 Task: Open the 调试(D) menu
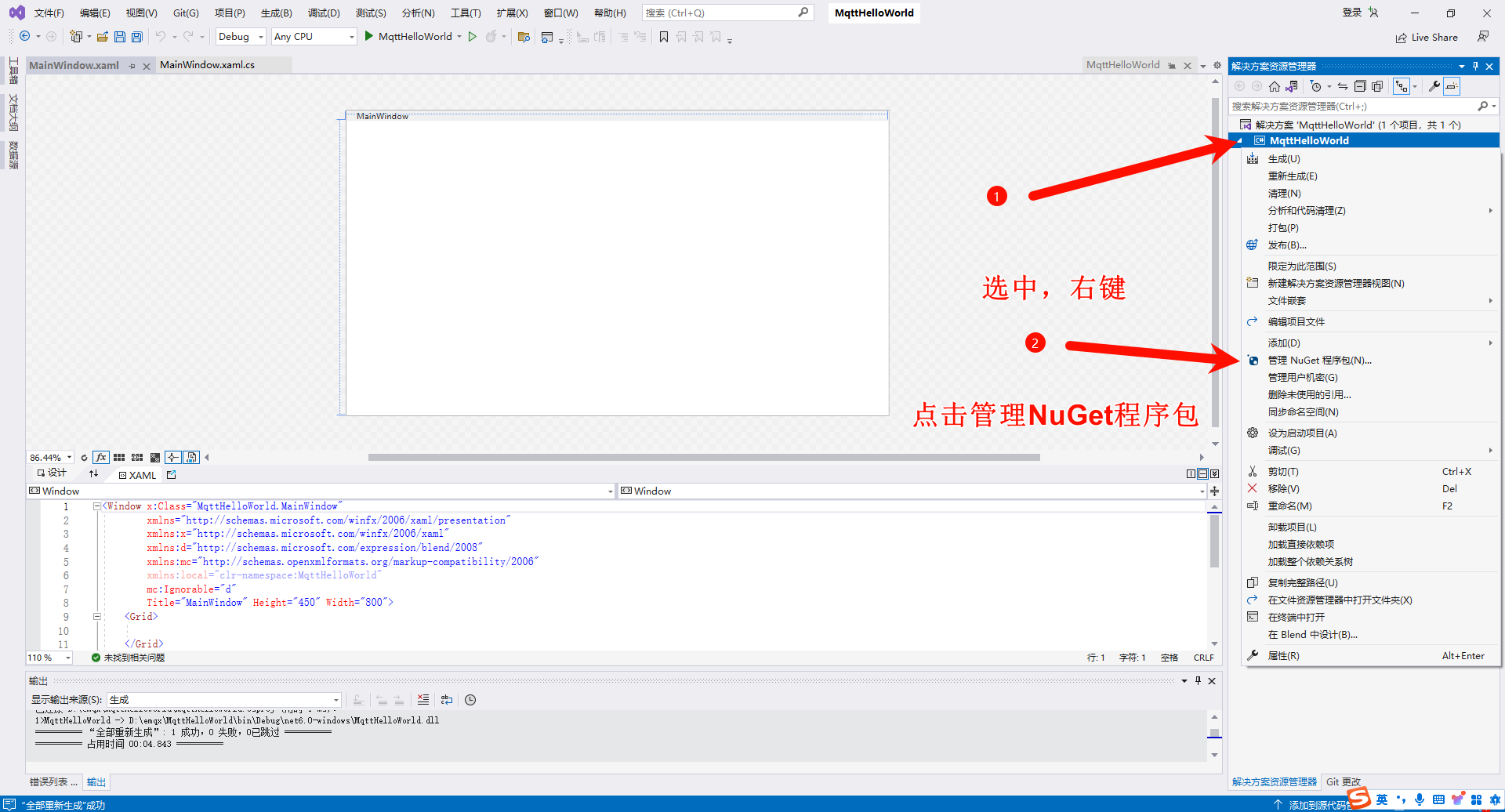click(324, 13)
